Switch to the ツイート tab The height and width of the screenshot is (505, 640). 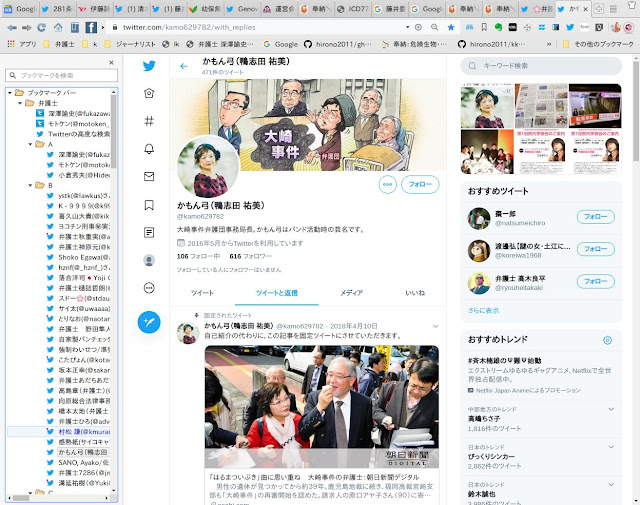[x=202, y=293]
